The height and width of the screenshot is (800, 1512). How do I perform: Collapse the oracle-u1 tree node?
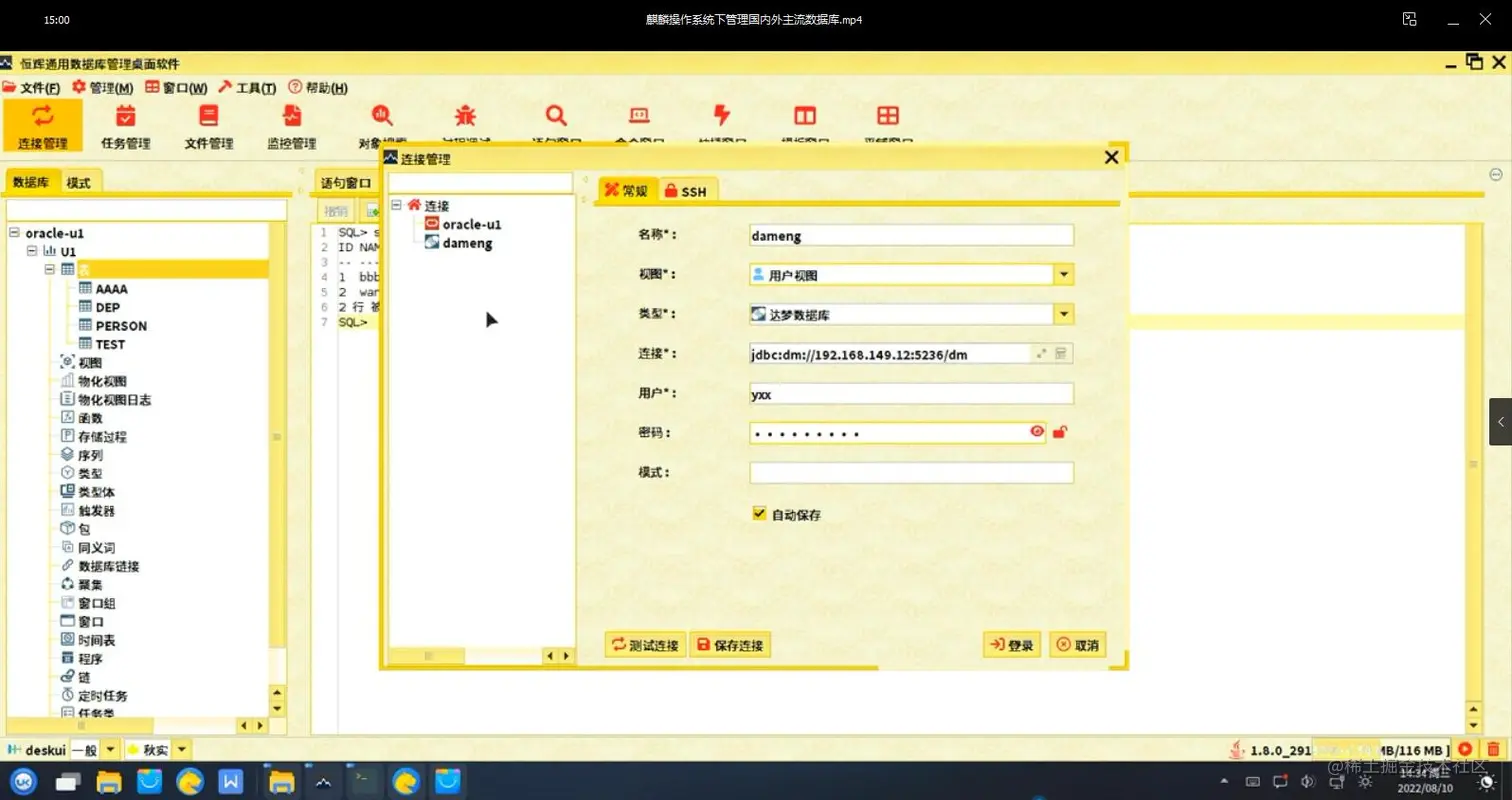point(14,233)
